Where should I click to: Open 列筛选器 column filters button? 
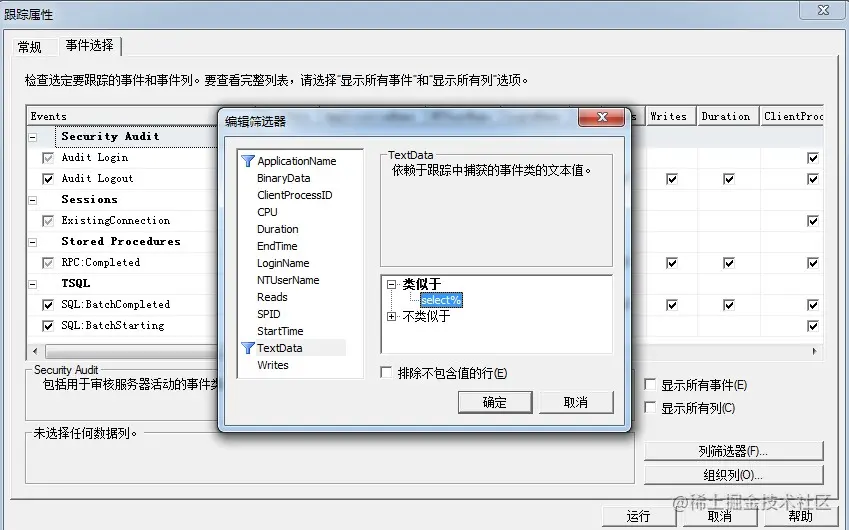[x=734, y=451]
